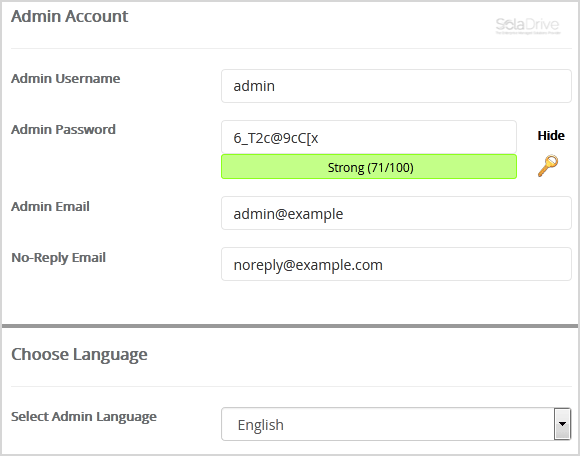Toggle Hide to mask the admin password

(x=551, y=135)
